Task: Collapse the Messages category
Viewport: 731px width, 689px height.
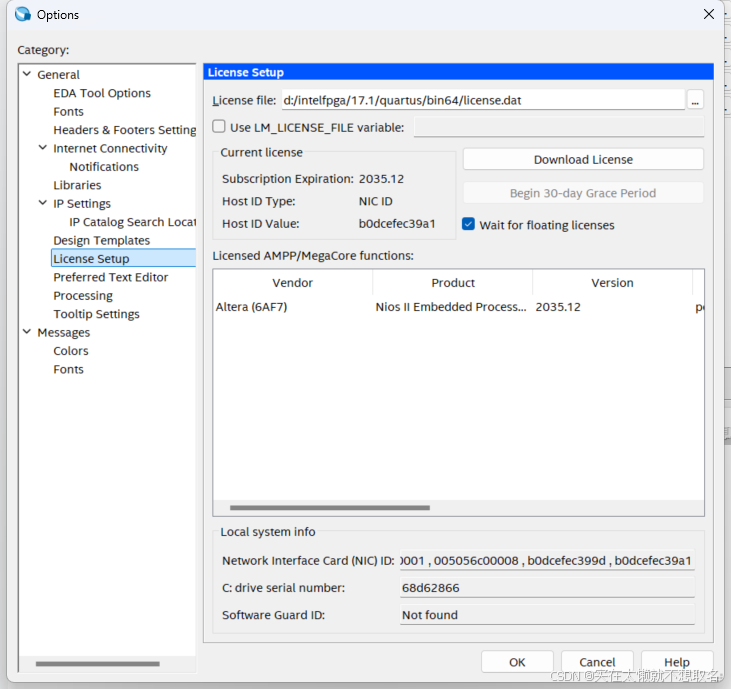Action: coord(27,332)
